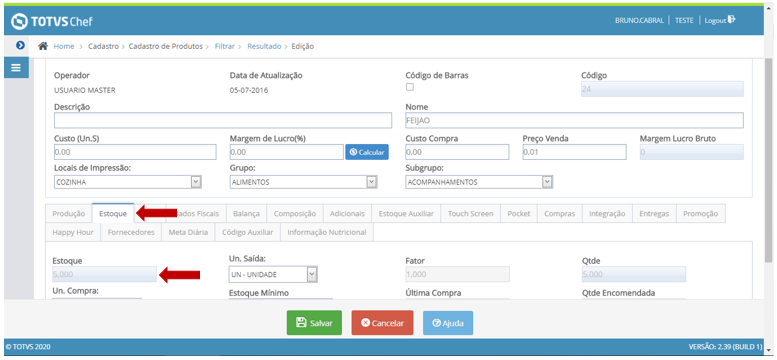Click the Ajuda help button

tap(448, 323)
